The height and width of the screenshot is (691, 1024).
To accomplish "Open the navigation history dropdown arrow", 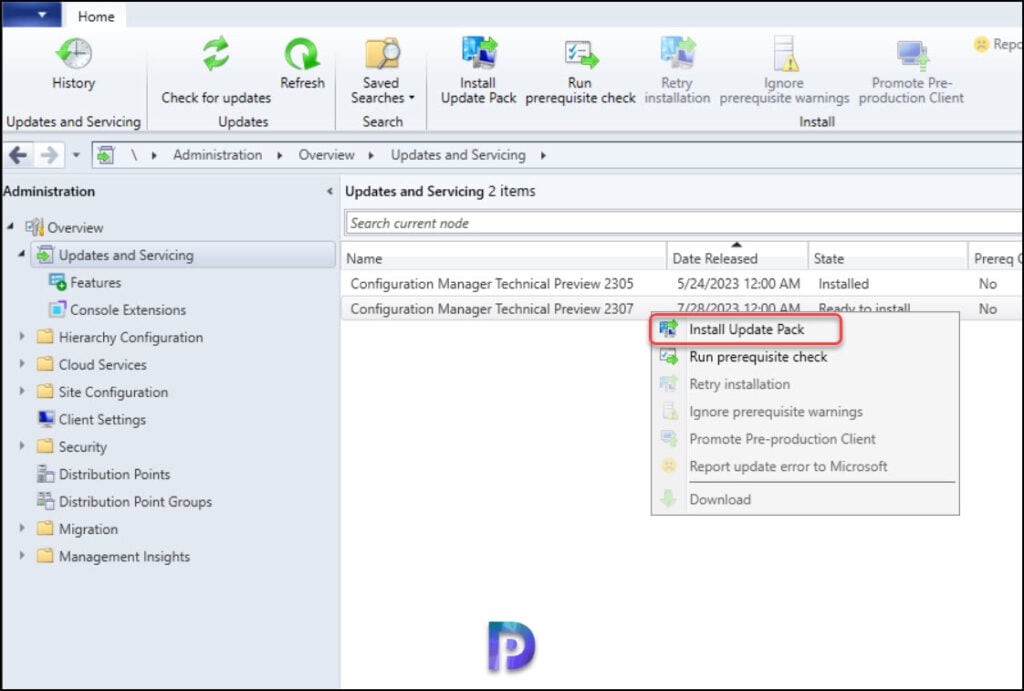I will [76, 155].
